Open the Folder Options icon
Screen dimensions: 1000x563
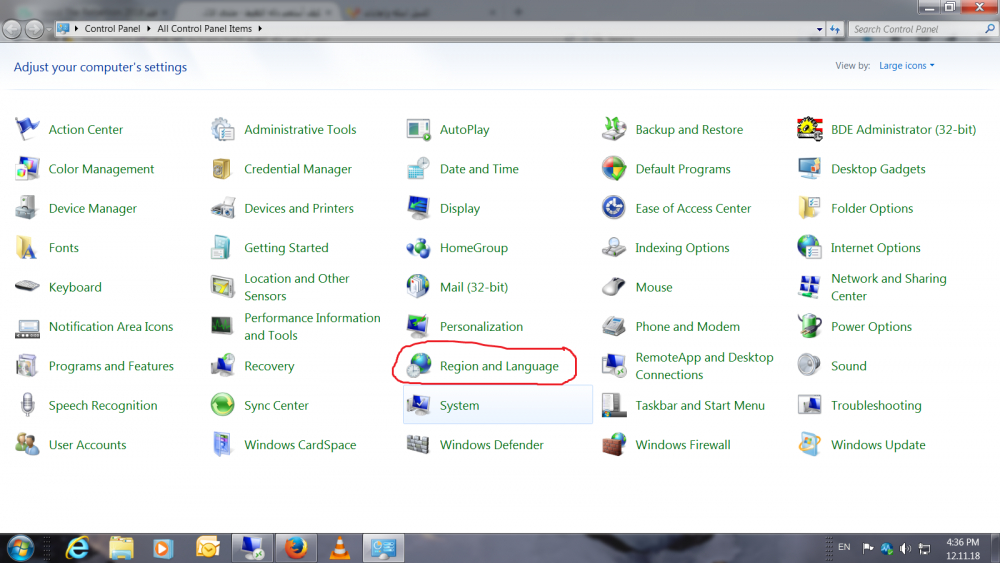[x=809, y=208]
